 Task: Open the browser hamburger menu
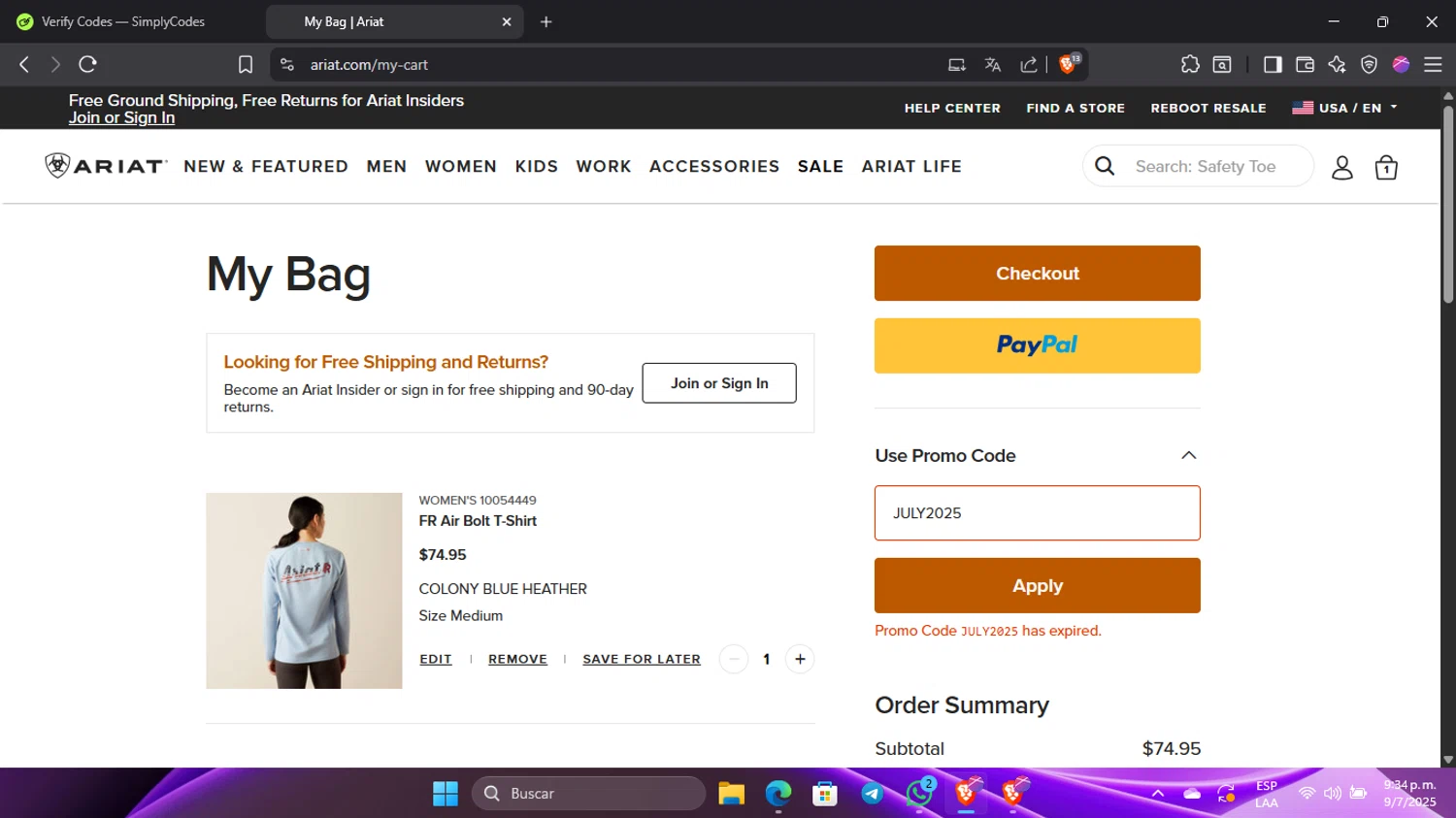click(1433, 64)
